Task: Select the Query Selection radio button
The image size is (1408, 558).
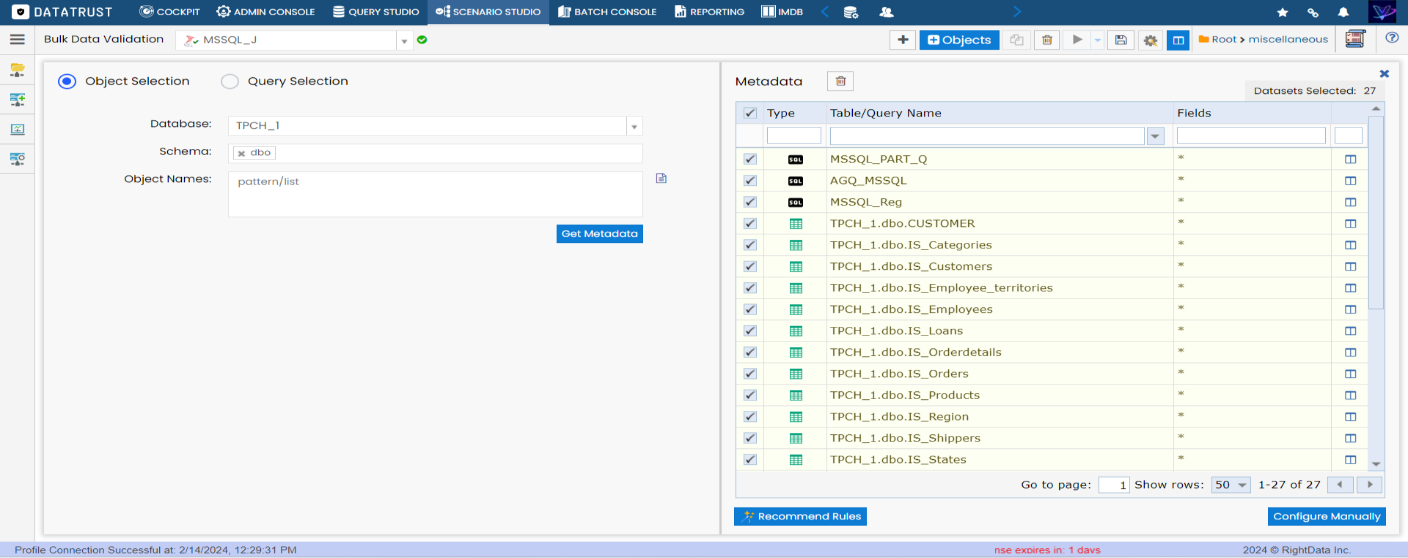Action: click(x=230, y=82)
